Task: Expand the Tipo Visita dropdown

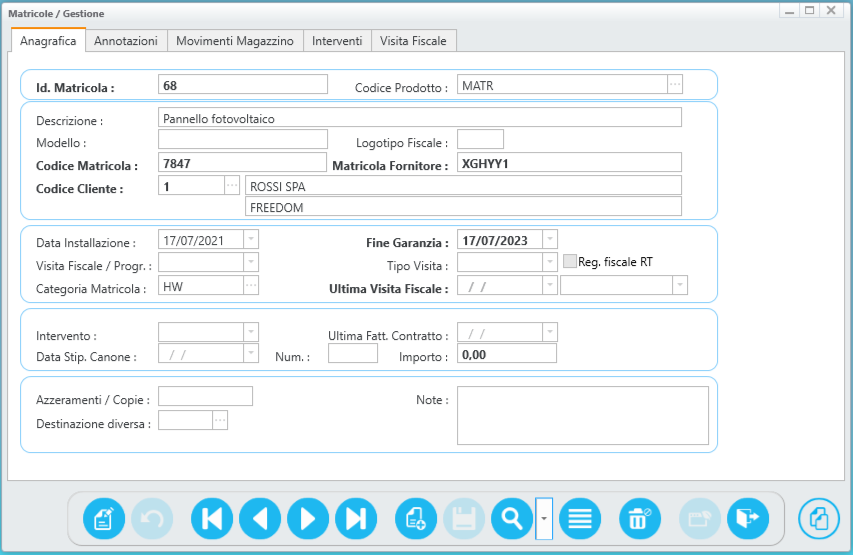Action: click(x=549, y=262)
